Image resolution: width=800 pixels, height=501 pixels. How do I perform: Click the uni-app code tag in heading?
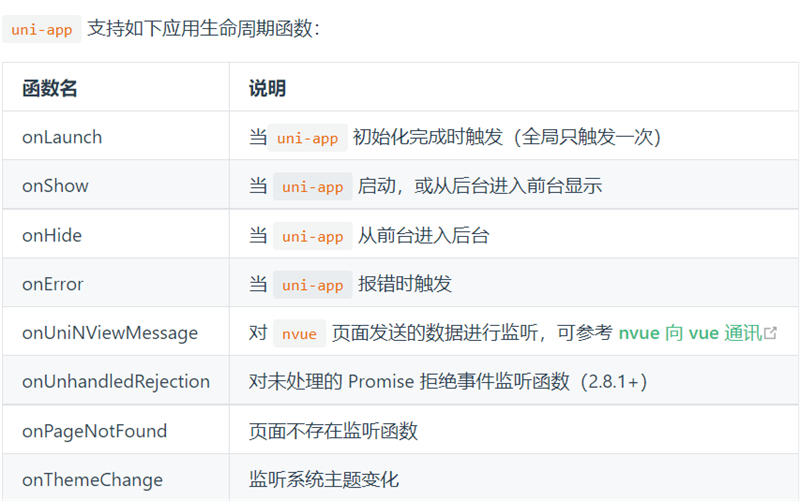coord(42,29)
